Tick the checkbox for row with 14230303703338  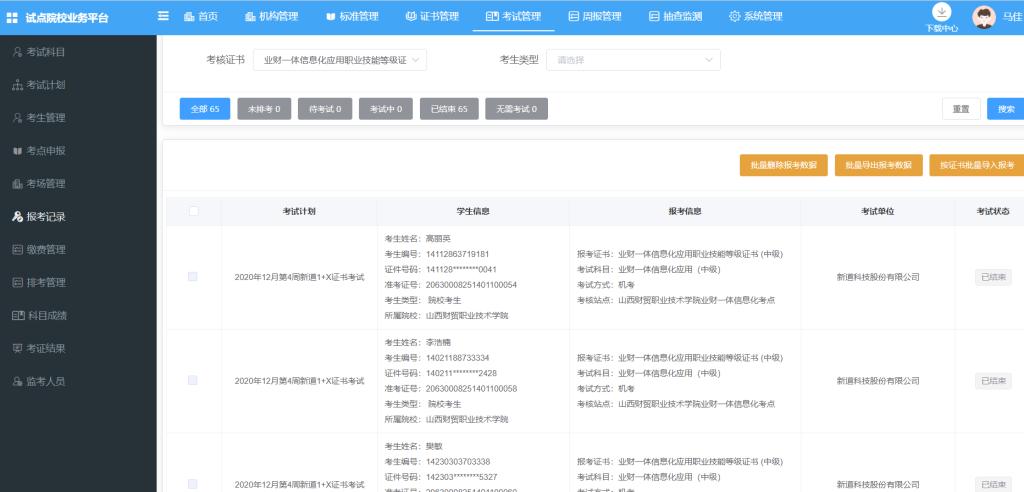(193, 484)
